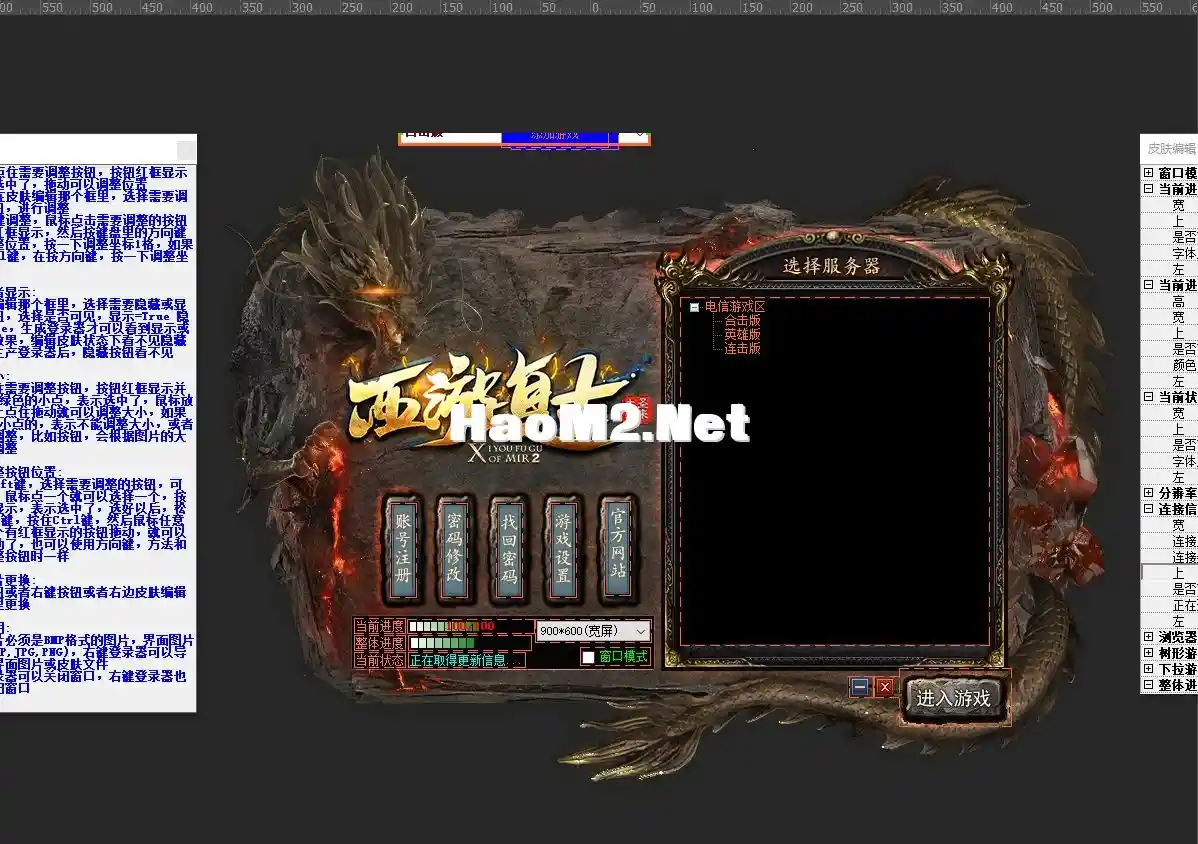Viewport: 1198px width, 844px height.
Task: Open the 密码修改 change password button
Action: [455, 549]
